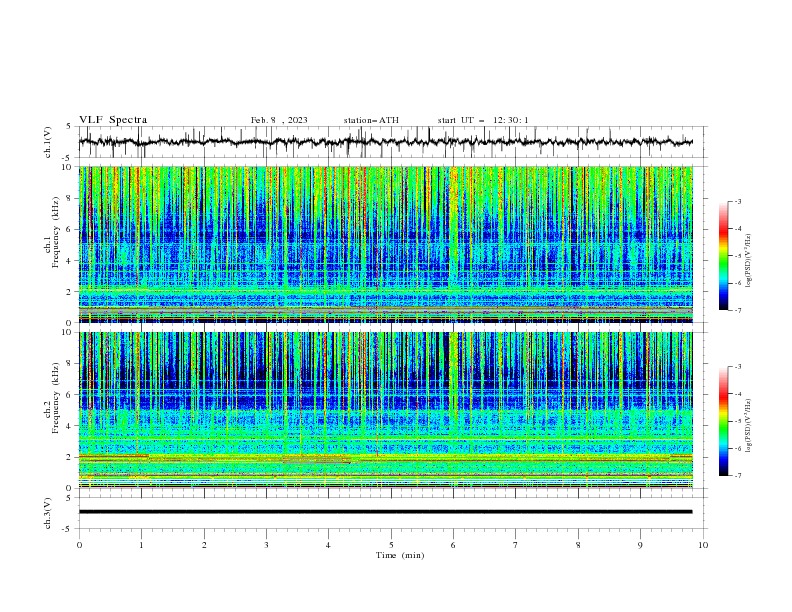Click time axis tick label "9"
The image size is (792, 612).
point(640,545)
